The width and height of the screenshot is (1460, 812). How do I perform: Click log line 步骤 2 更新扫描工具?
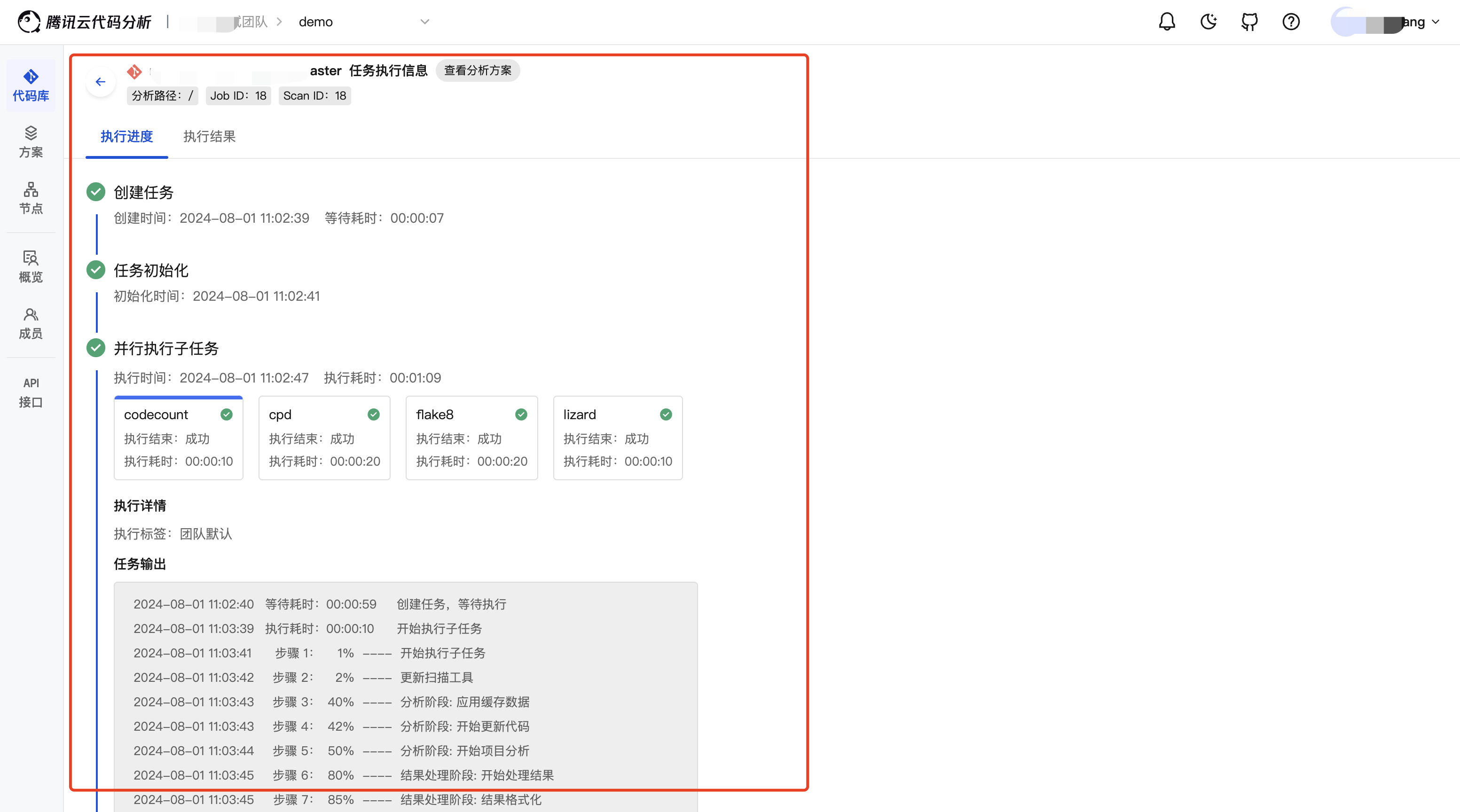(x=303, y=677)
